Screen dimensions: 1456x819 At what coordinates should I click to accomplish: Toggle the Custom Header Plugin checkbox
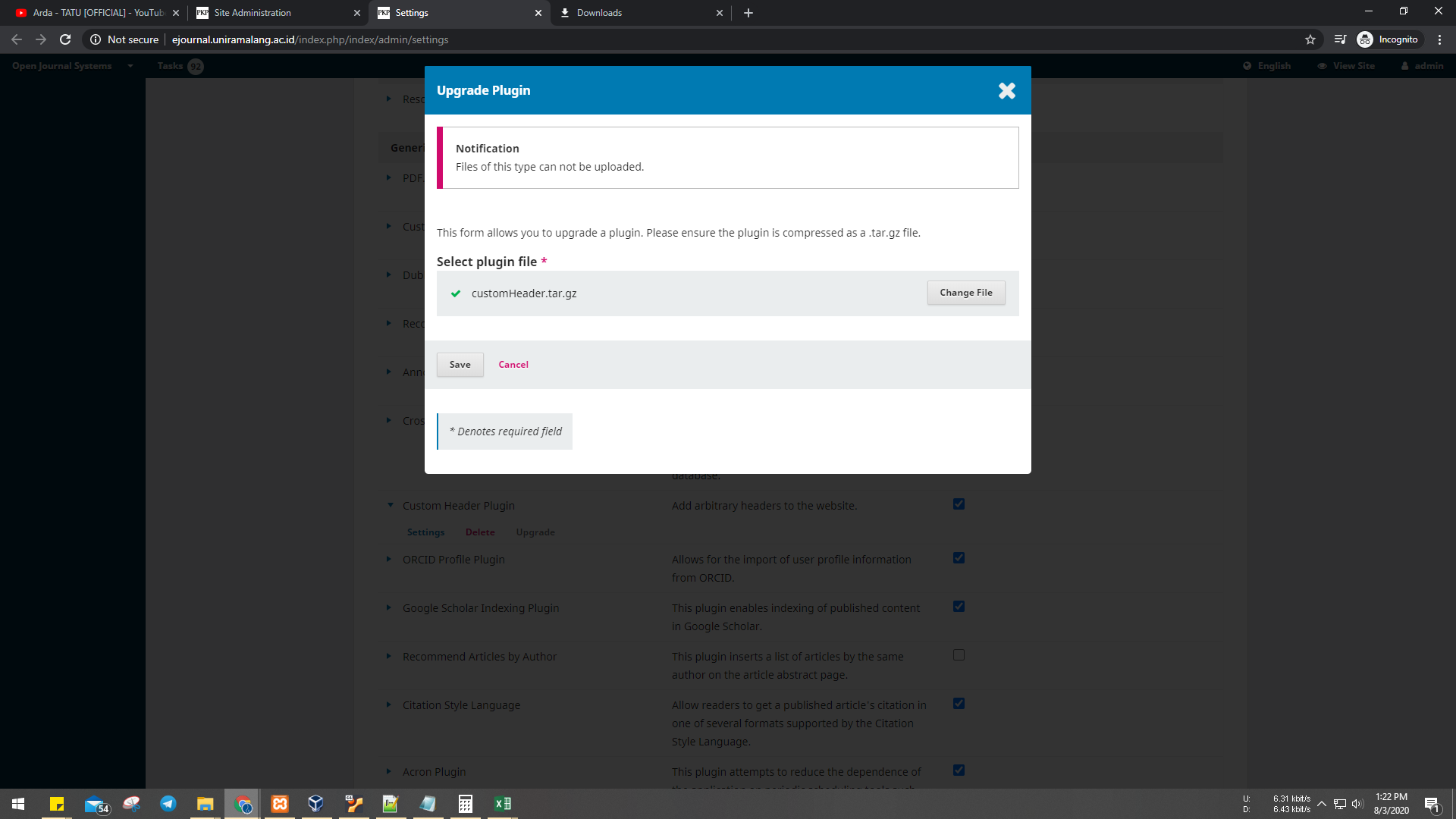959,504
